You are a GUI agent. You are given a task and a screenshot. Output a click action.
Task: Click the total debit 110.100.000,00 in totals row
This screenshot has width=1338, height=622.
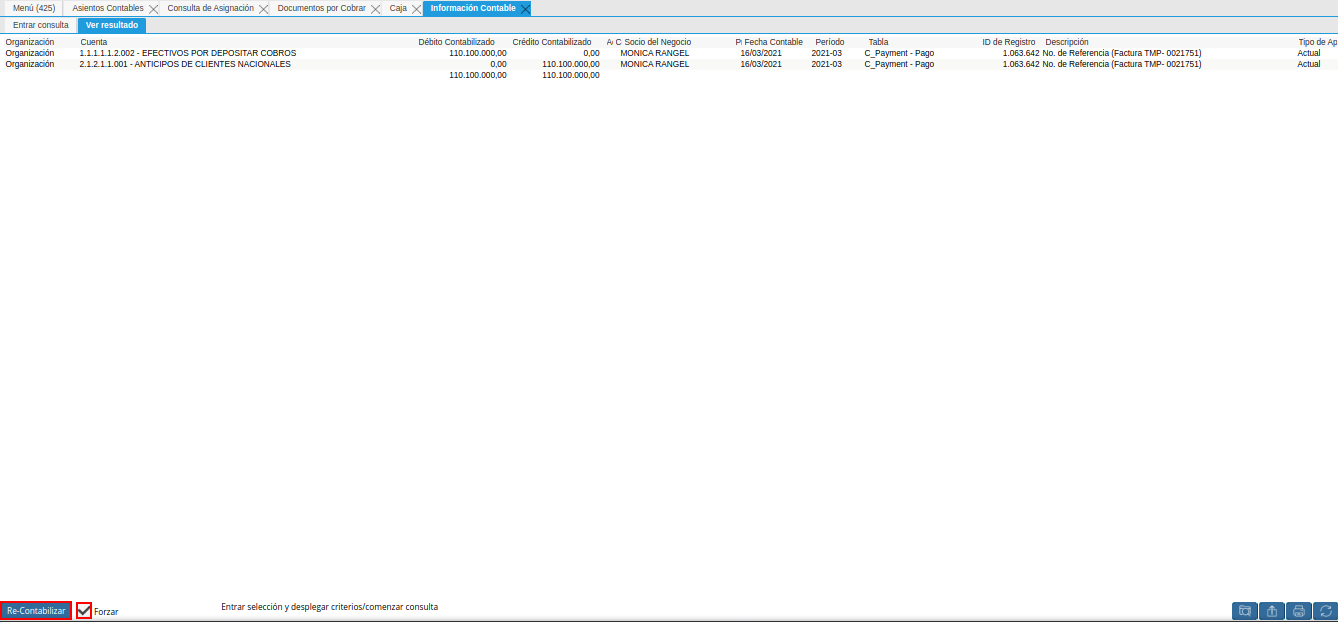coord(478,75)
